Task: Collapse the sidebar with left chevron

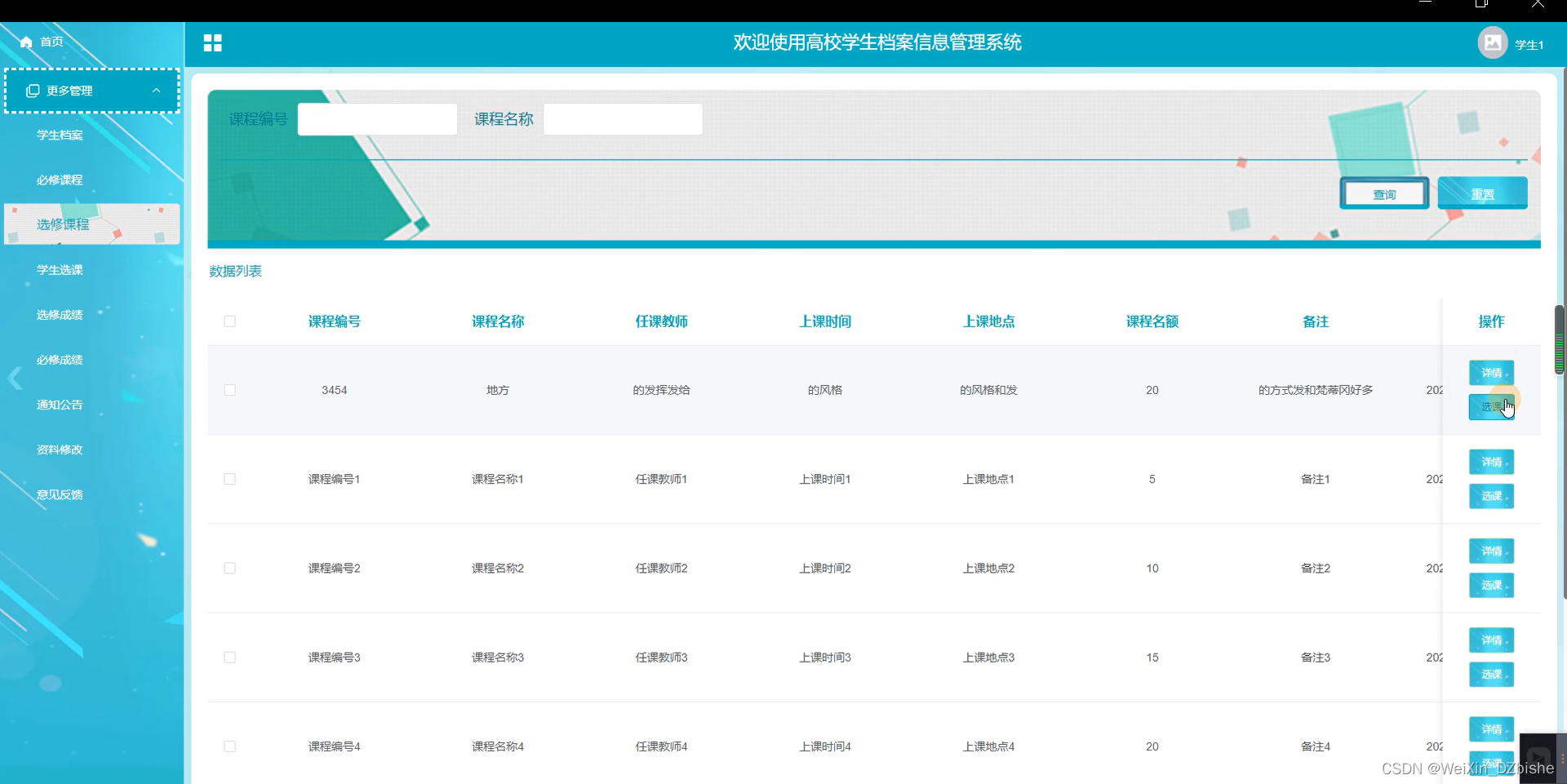Action: point(15,379)
